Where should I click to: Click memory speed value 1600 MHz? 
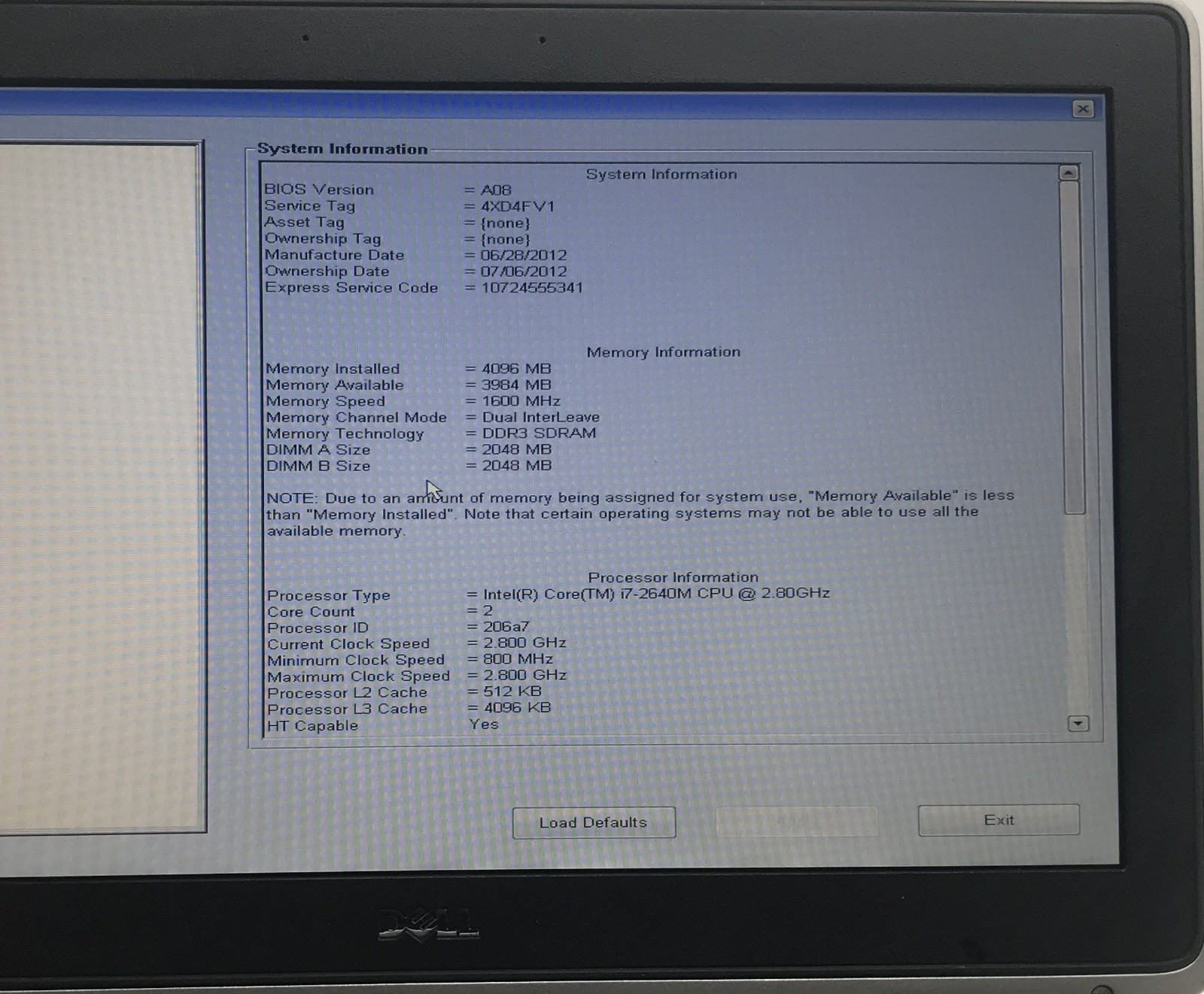pyautogui.click(x=521, y=401)
